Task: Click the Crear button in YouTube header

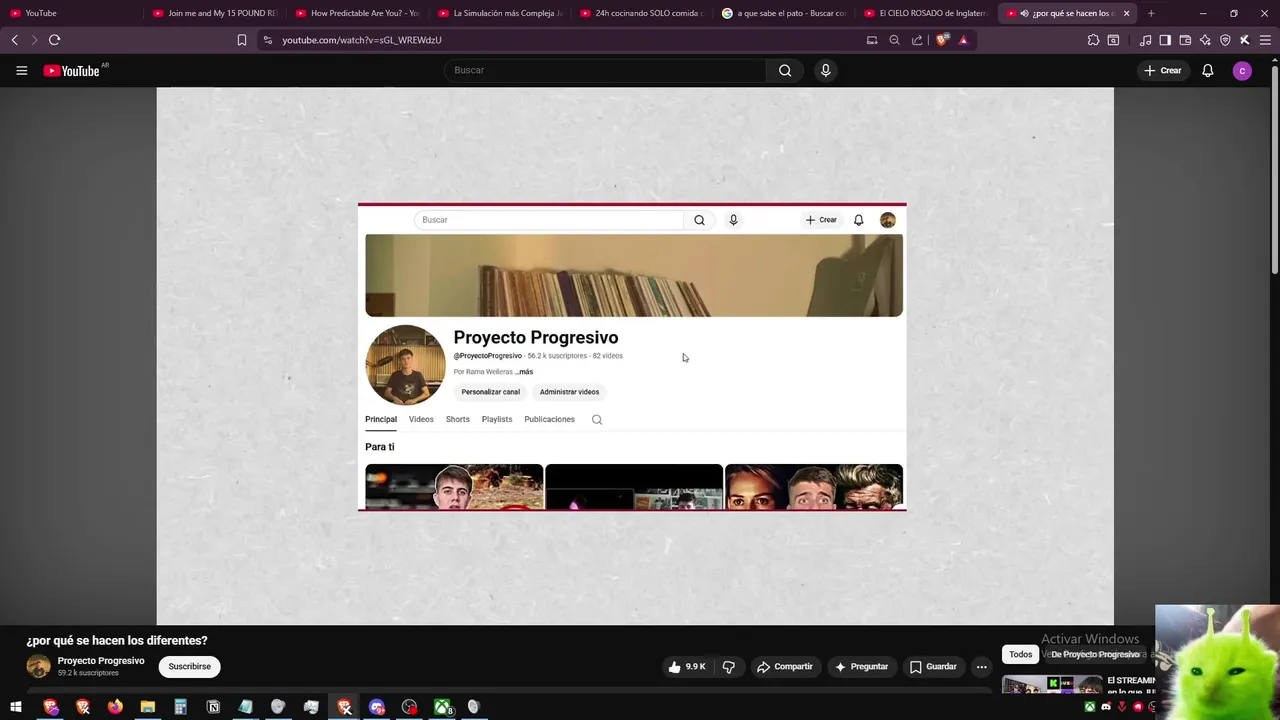Action: pos(1163,71)
